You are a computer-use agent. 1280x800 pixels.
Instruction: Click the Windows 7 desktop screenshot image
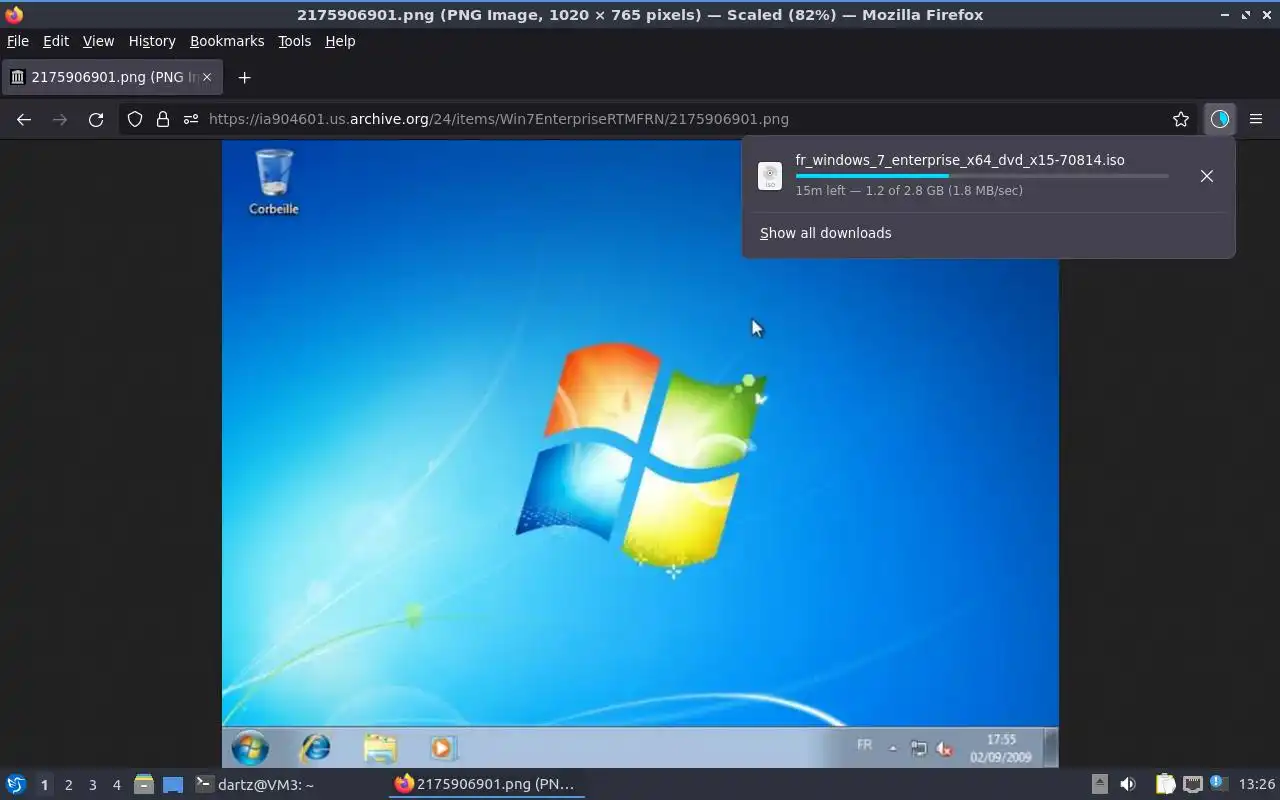(640, 454)
